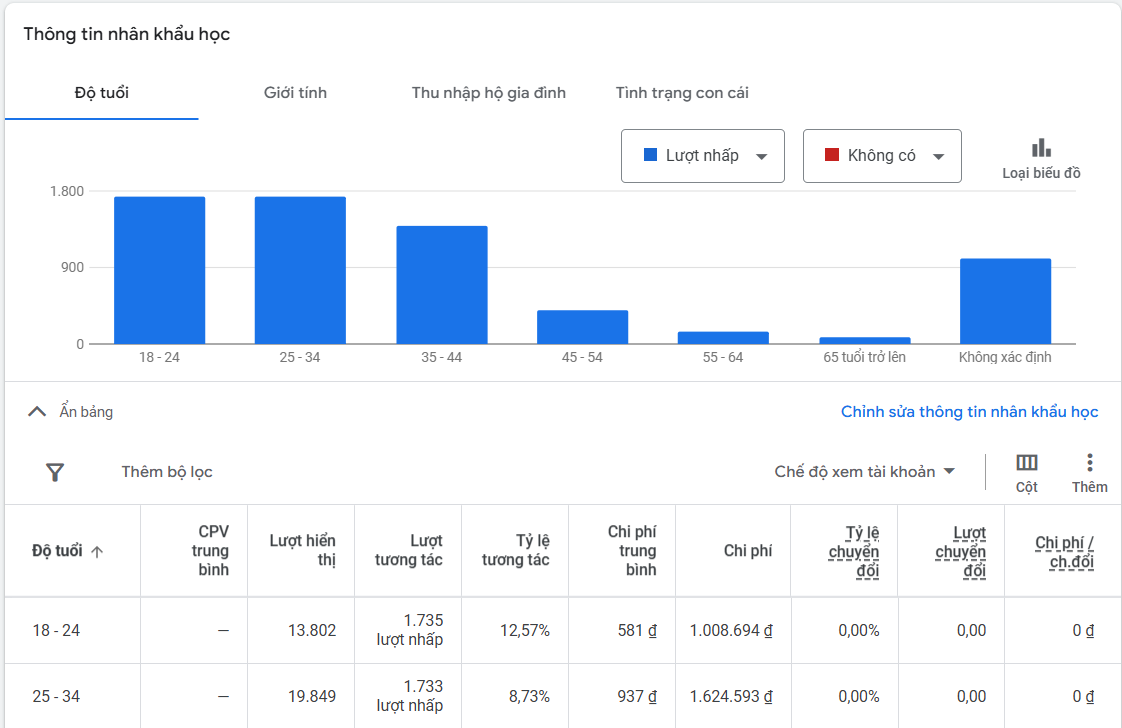Open the Thêm three-dot menu
The width and height of the screenshot is (1122, 728).
[x=1089, y=463]
